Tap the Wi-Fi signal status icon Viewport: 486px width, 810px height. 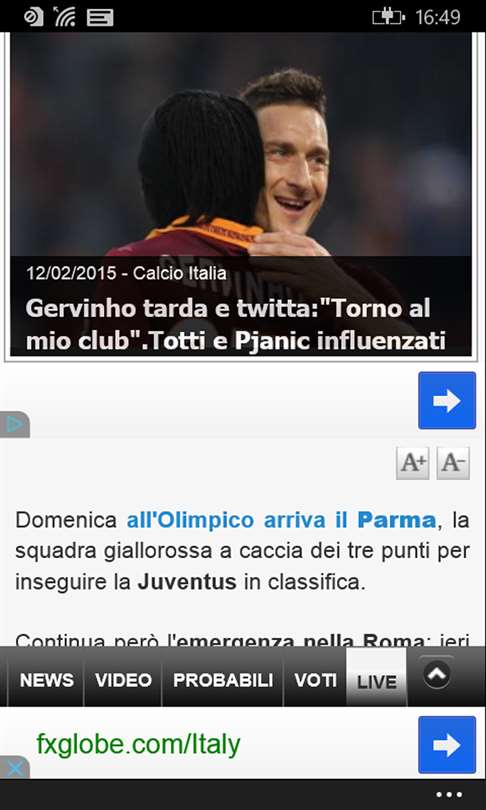tap(65, 17)
